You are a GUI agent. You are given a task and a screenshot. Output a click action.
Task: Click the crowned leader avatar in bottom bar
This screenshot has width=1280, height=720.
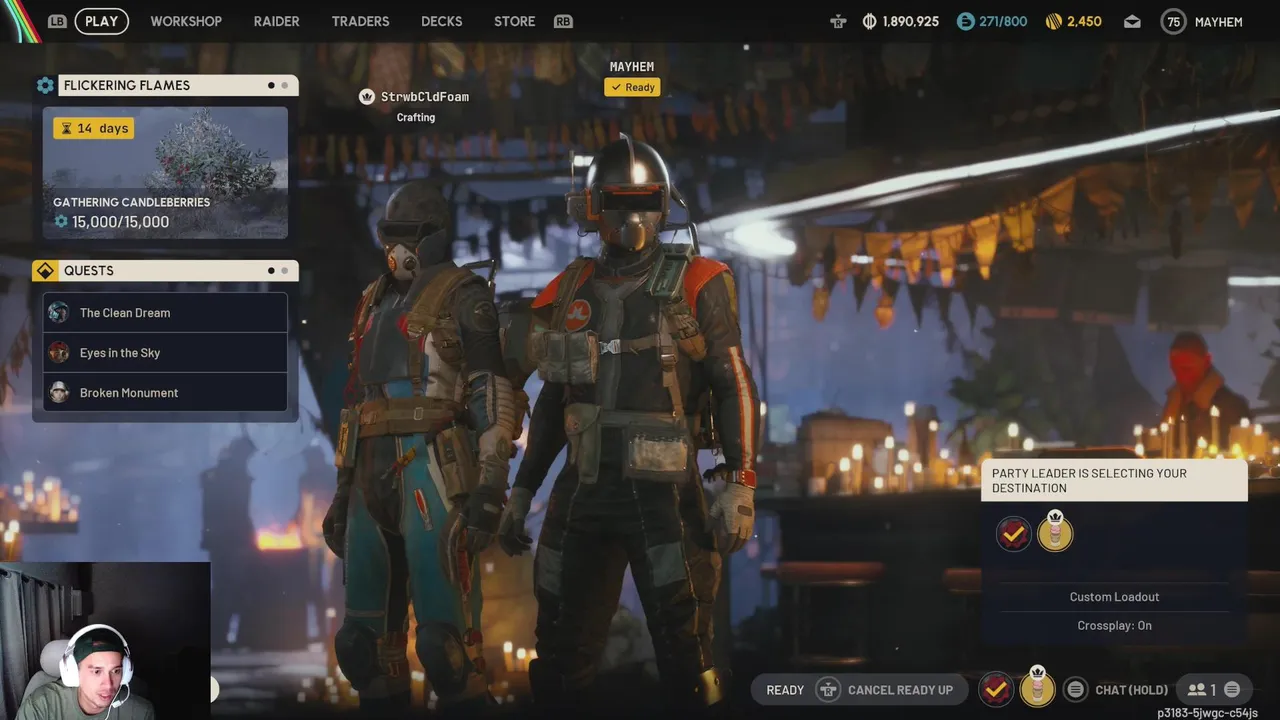coord(1037,687)
